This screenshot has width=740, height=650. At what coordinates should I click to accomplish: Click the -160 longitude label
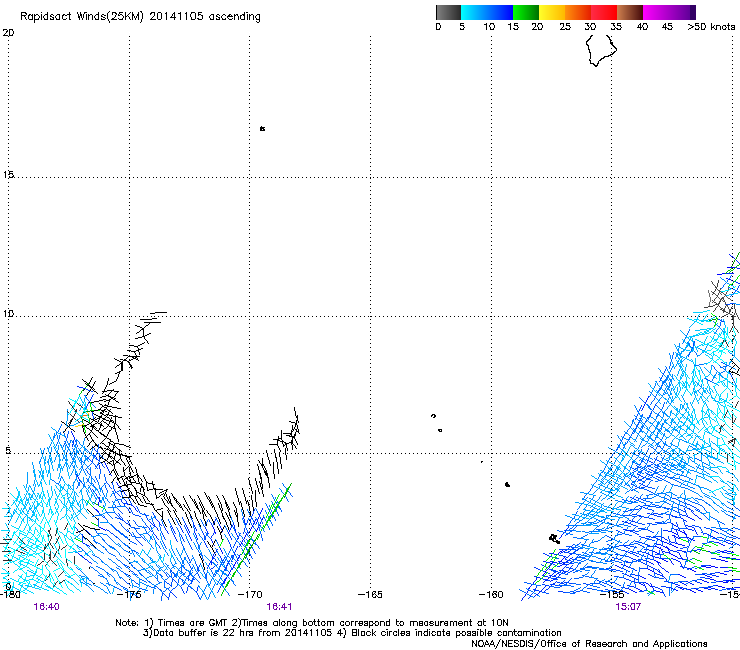coord(491,594)
